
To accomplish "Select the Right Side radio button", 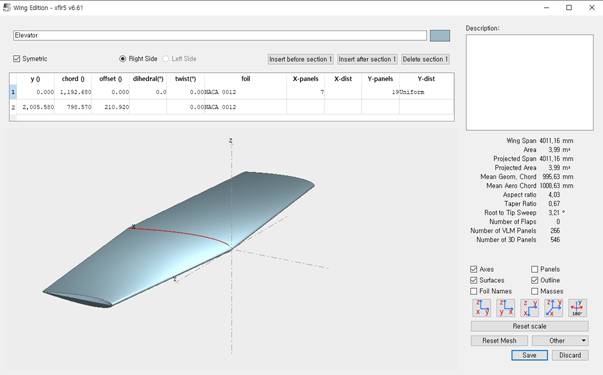I will coord(123,58).
